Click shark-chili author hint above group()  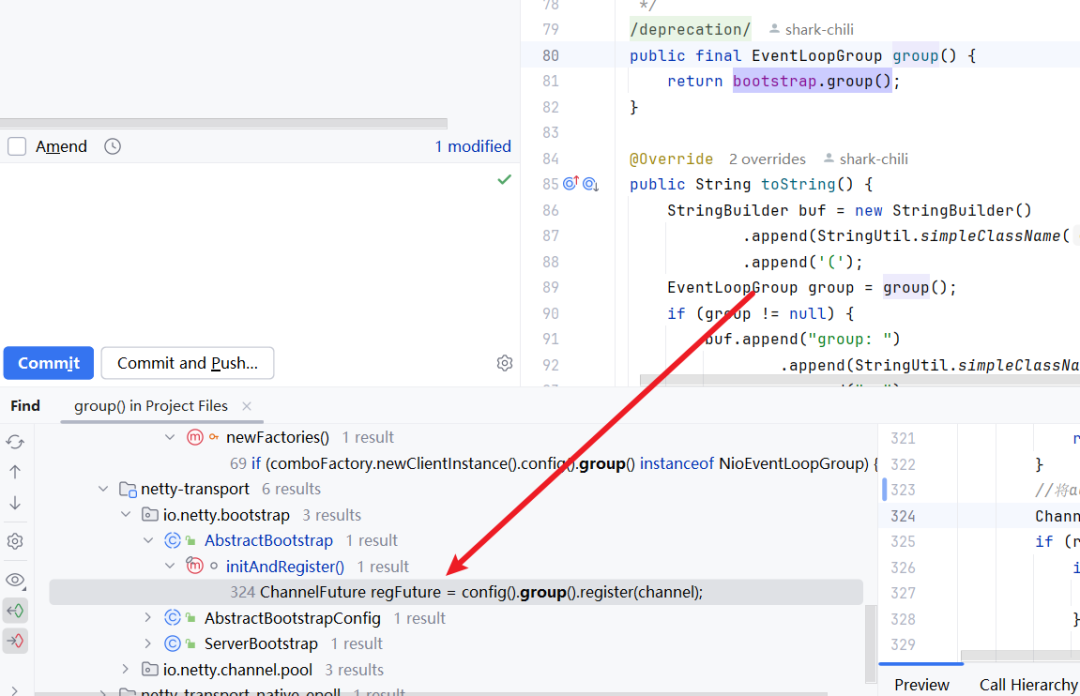[x=811, y=30]
